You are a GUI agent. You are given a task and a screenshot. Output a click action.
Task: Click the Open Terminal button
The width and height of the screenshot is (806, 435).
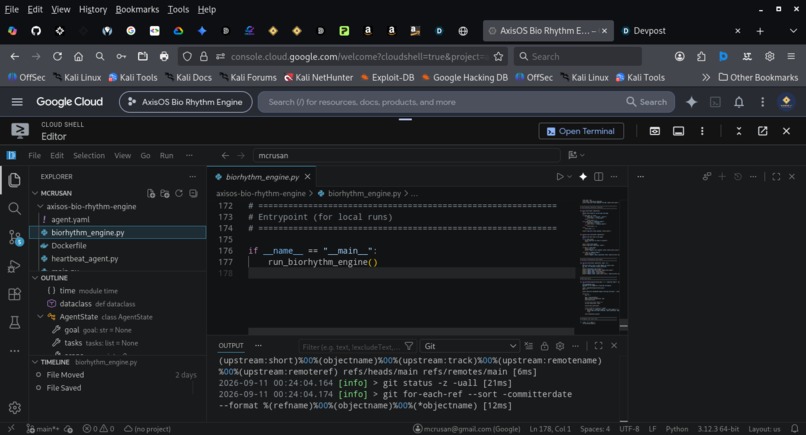(x=581, y=131)
